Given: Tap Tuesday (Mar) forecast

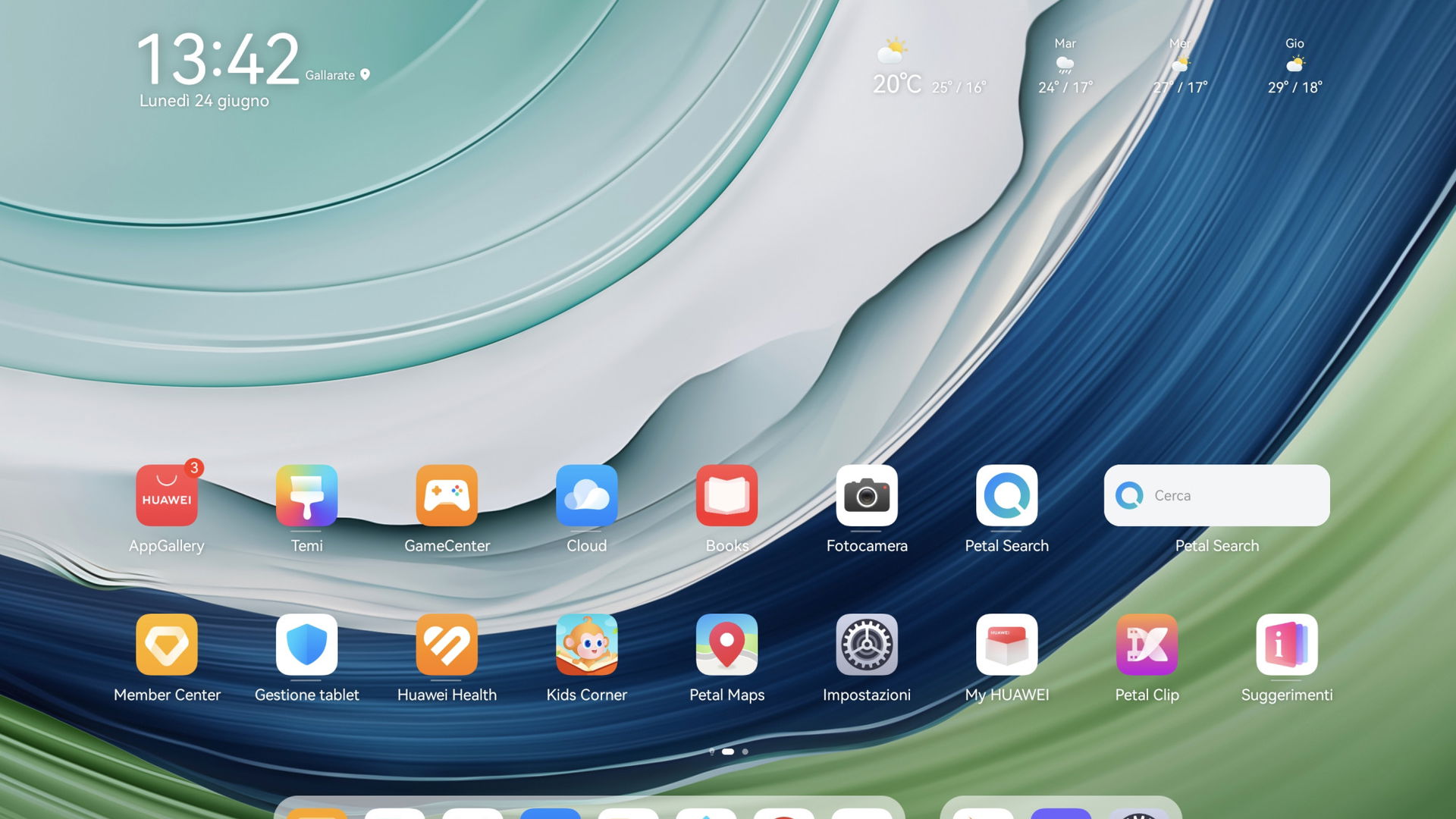Looking at the screenshot, I should point(1065,67).
